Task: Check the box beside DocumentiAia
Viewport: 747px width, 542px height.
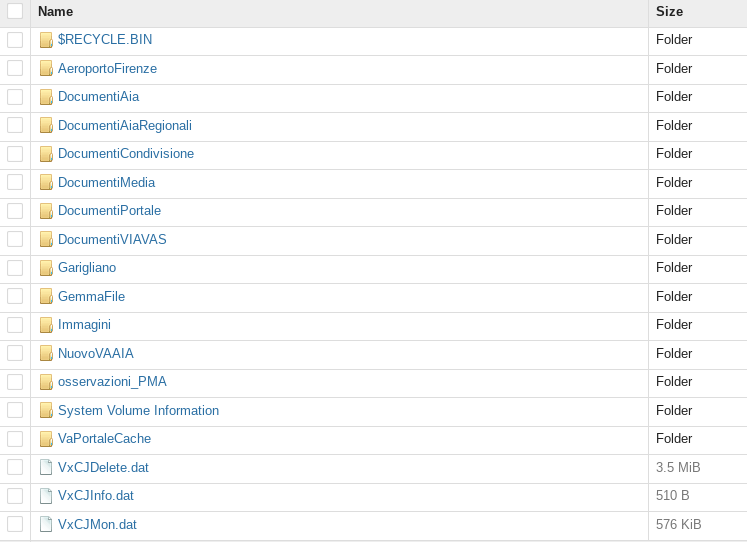Action: click(15, 97)
